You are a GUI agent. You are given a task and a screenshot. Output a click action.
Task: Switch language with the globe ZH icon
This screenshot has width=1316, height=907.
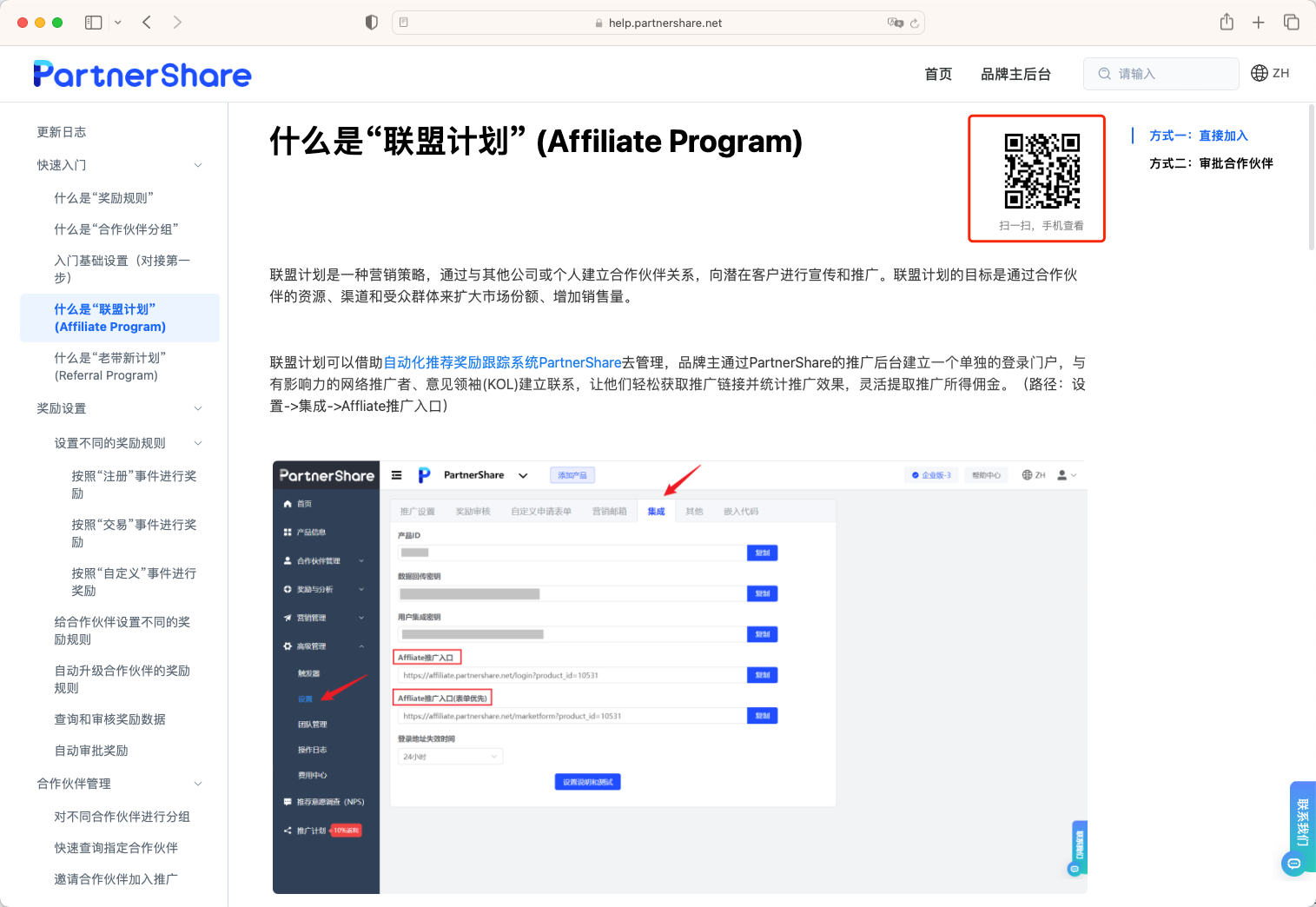tap(1270, 73)
